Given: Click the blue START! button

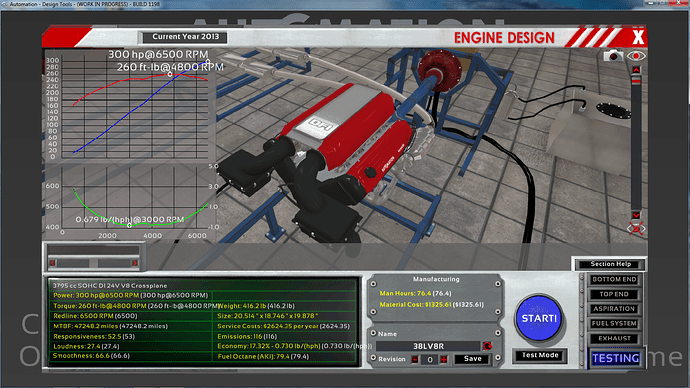Looking at the screenshot, I should pos(539,318).
